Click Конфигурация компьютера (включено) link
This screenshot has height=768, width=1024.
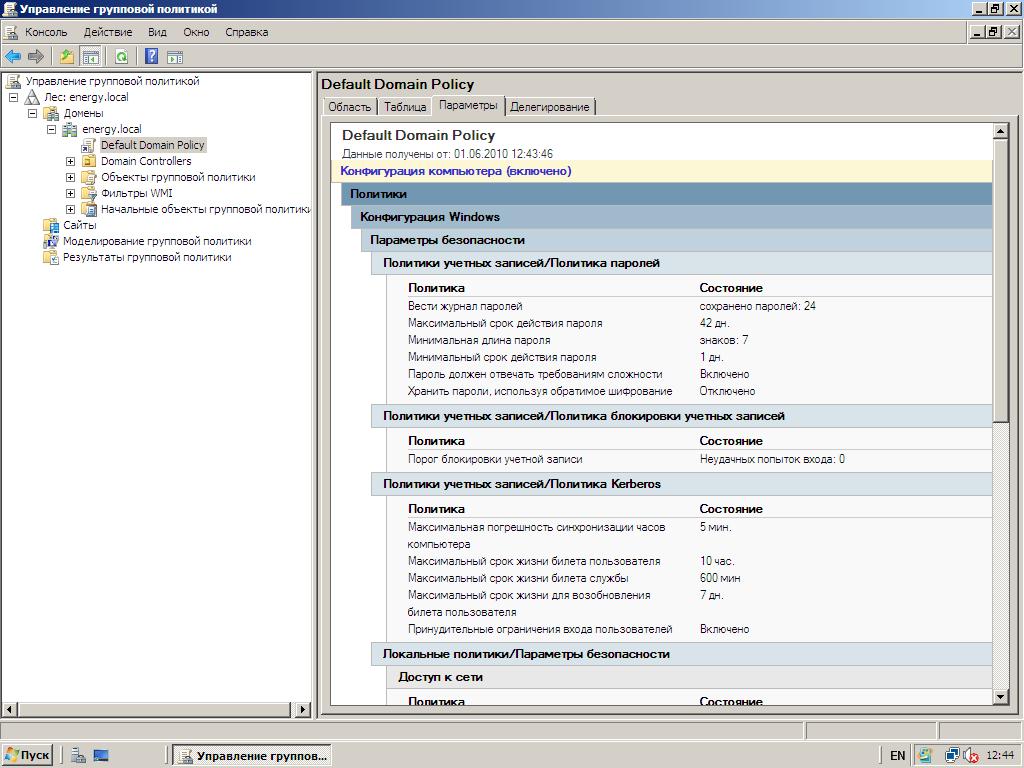click(x=456, y=171)
